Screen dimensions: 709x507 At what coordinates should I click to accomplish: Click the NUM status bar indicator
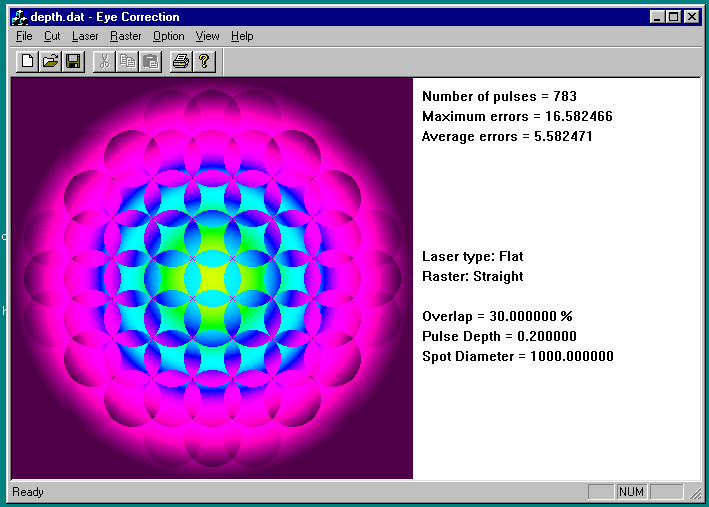[631, 492]
